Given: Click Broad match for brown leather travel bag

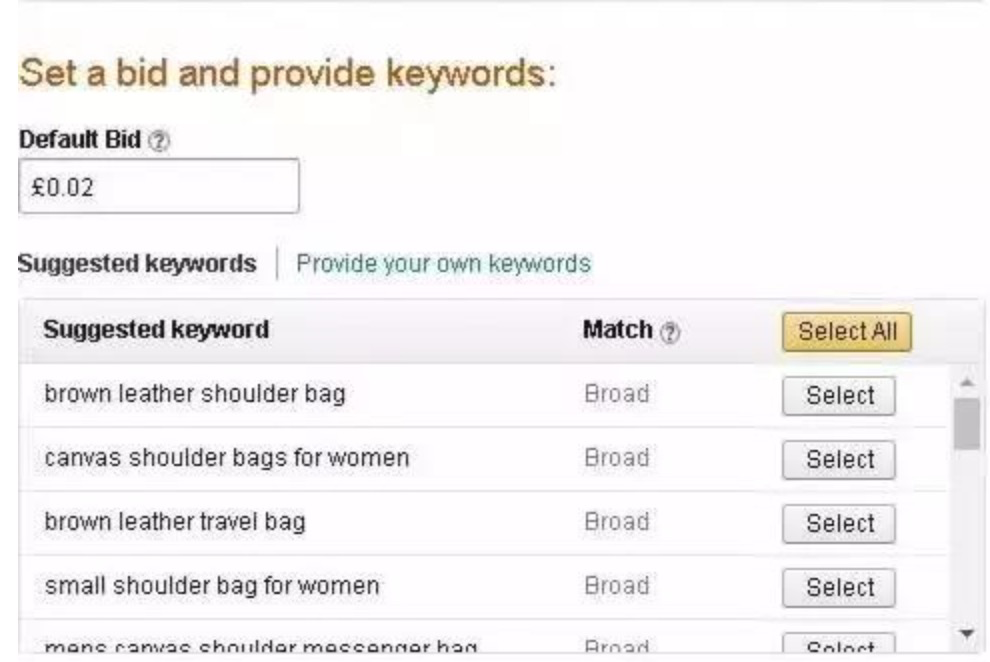Looking at the screenshot, I should pyautogui.click(x=616, y=522).
